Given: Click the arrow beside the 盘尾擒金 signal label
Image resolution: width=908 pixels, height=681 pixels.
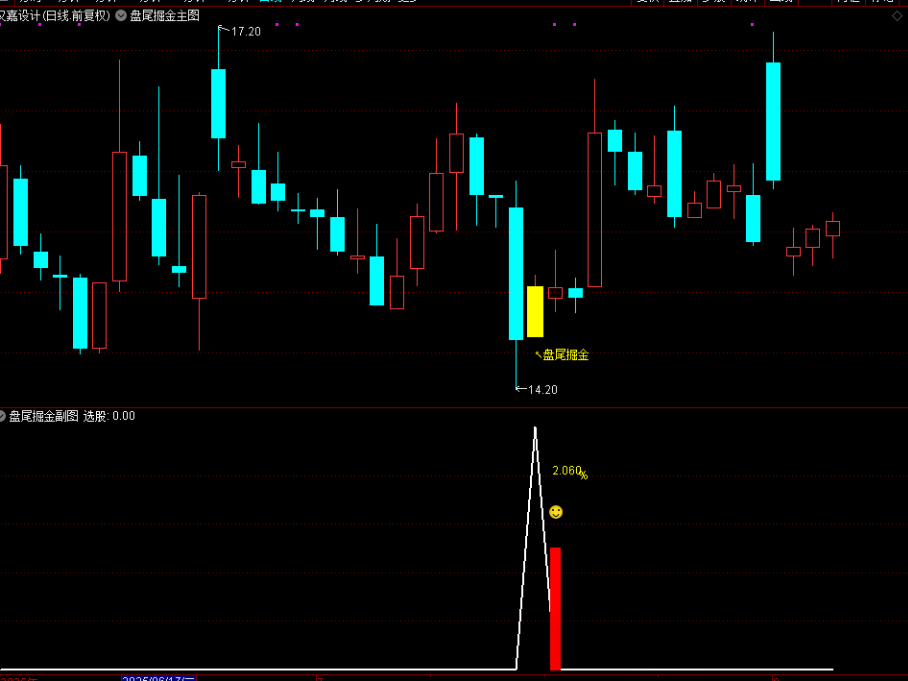Looking at the screenshot, I should pyautogui.click(x=537, y=353).
